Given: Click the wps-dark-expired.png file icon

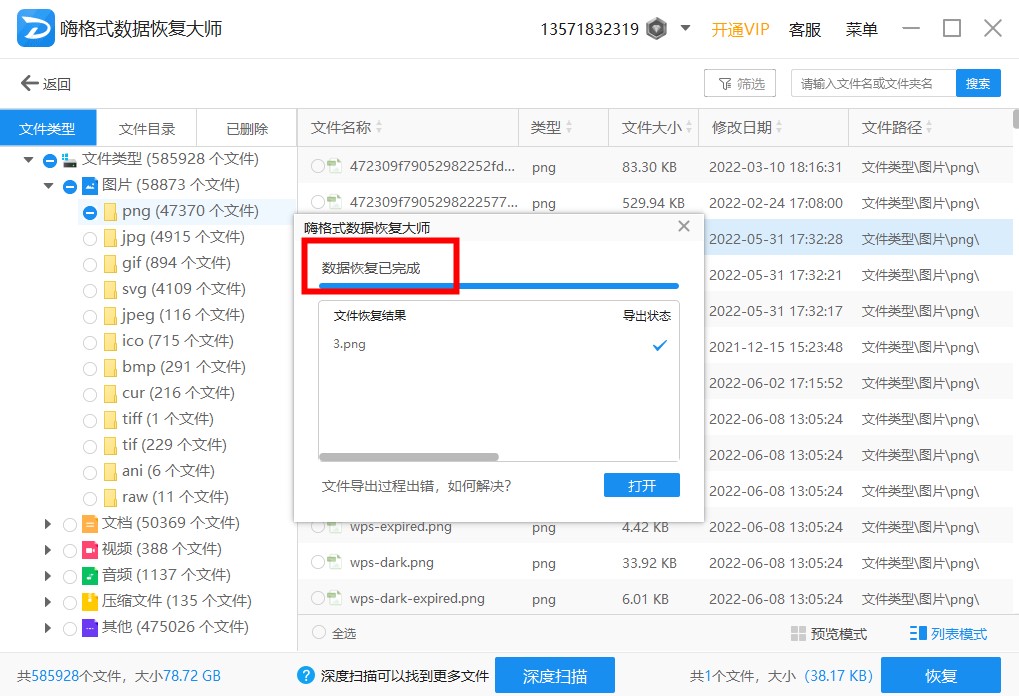Looking at the screenshot, I should coord(334,598).
